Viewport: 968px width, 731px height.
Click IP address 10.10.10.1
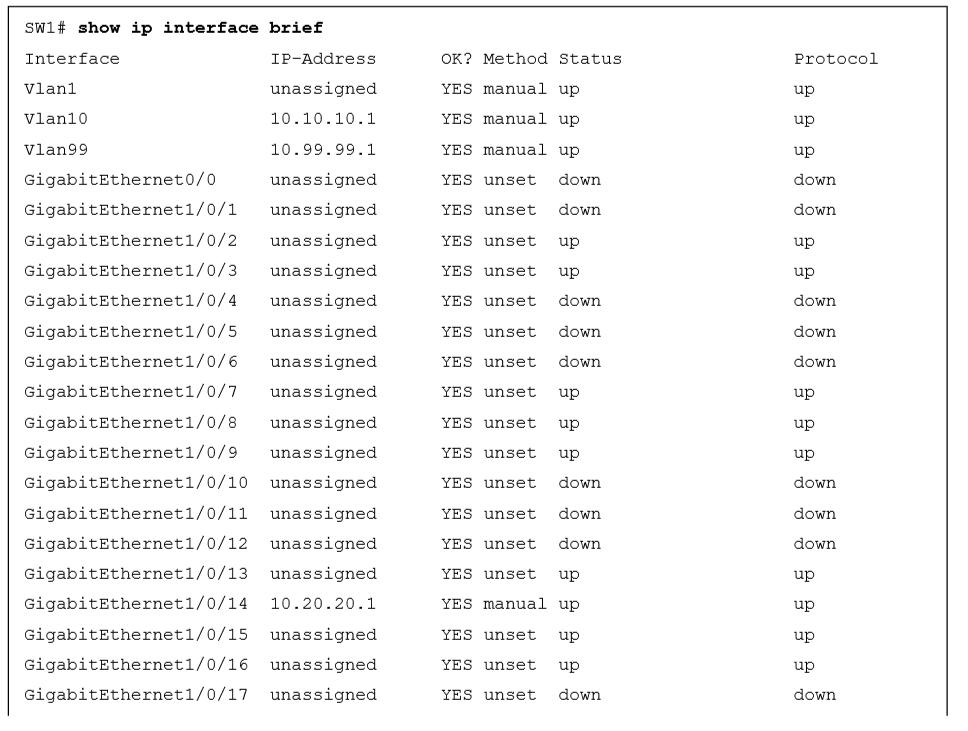[x=323, y=119]
